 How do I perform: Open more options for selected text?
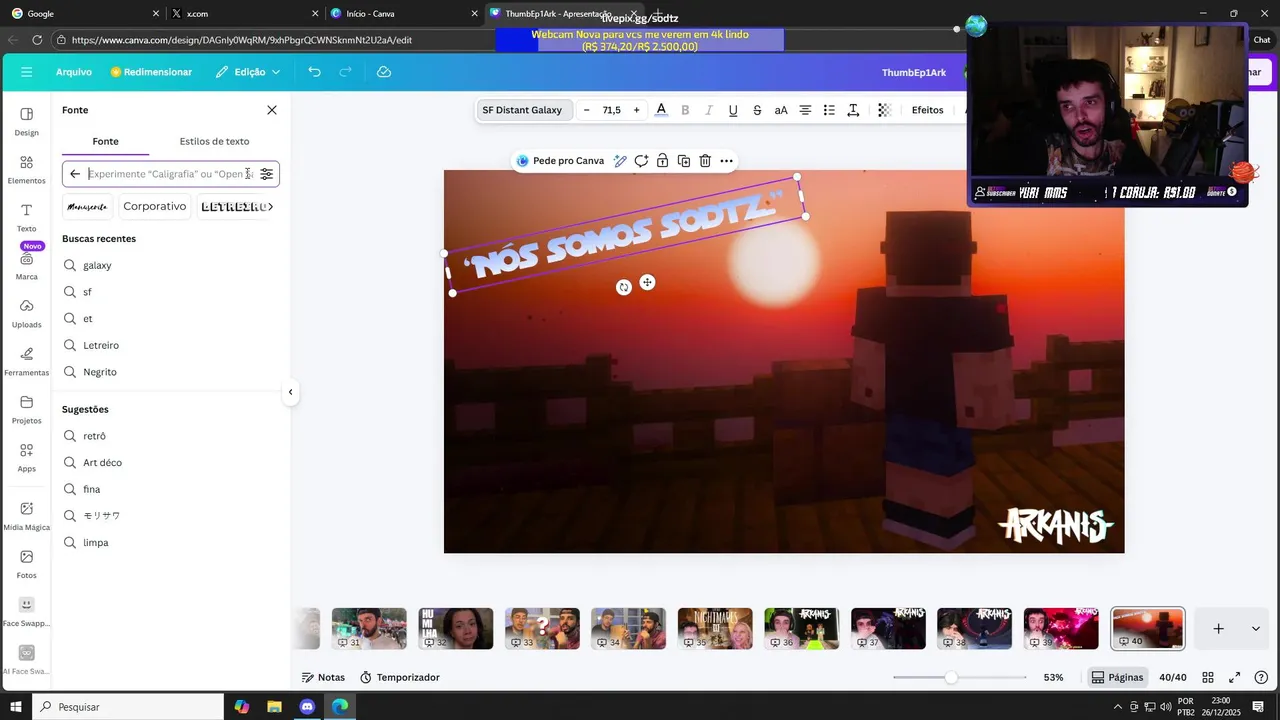[x=727, y=161]
